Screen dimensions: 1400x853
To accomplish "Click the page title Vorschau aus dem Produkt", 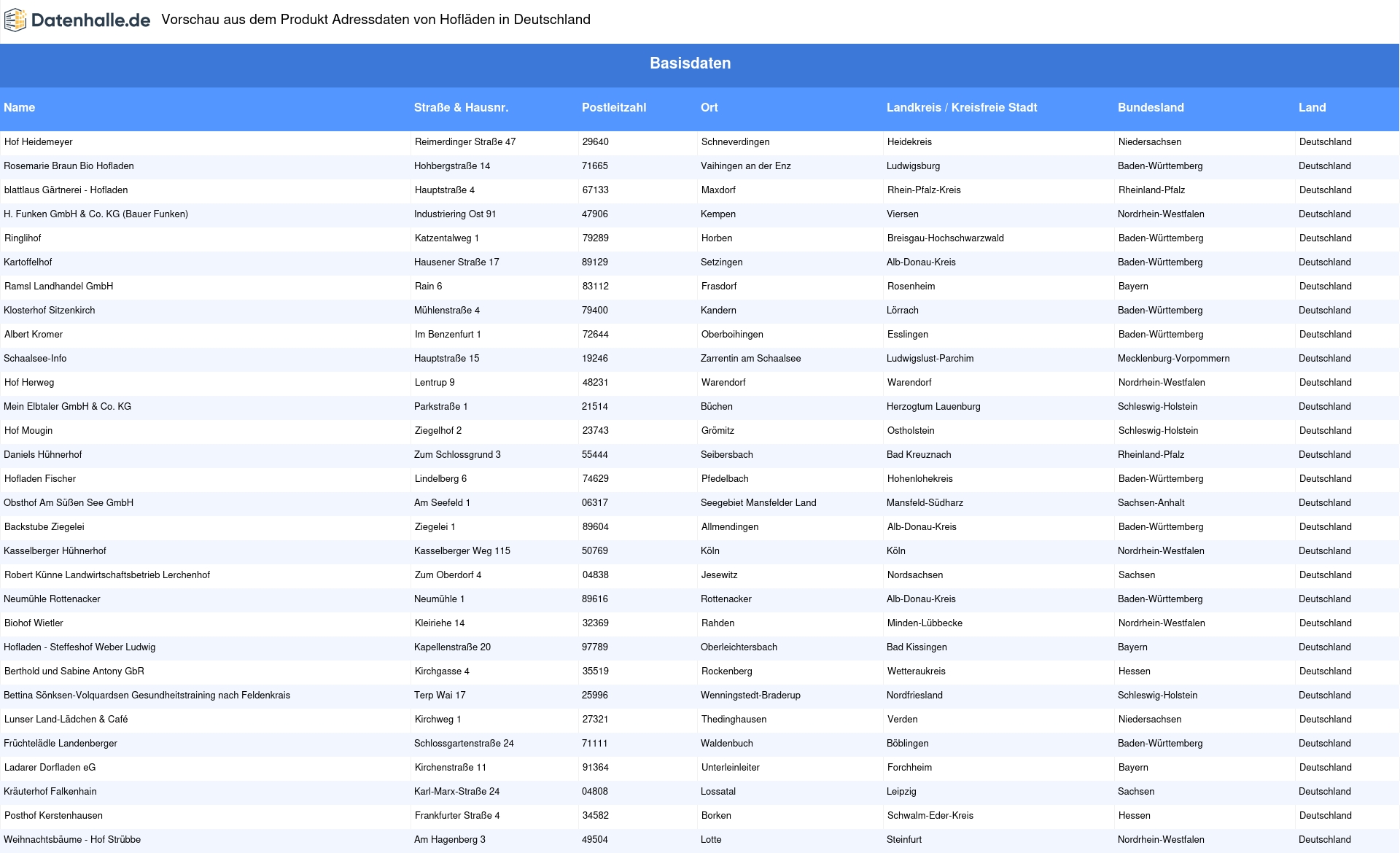I will (376, 20).
